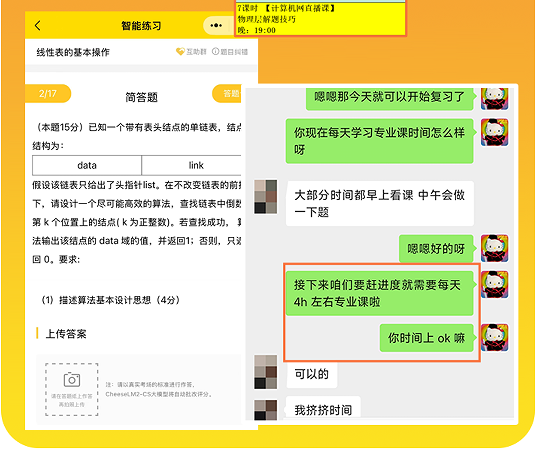Open the 题目纠错 error report link
Viewport: 549px width, 456px height.
230,52
